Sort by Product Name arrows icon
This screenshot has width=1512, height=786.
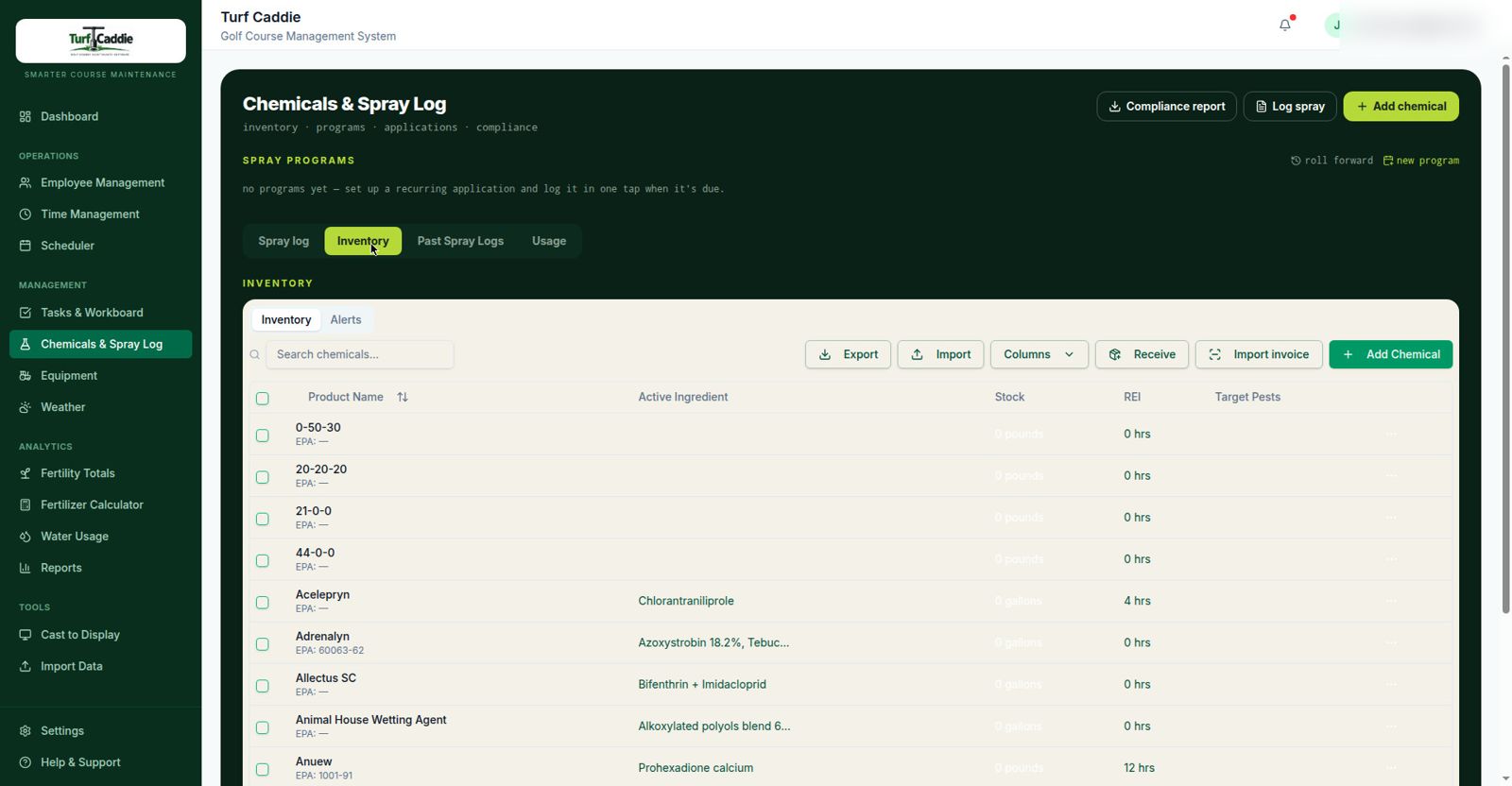pos(403,397)
